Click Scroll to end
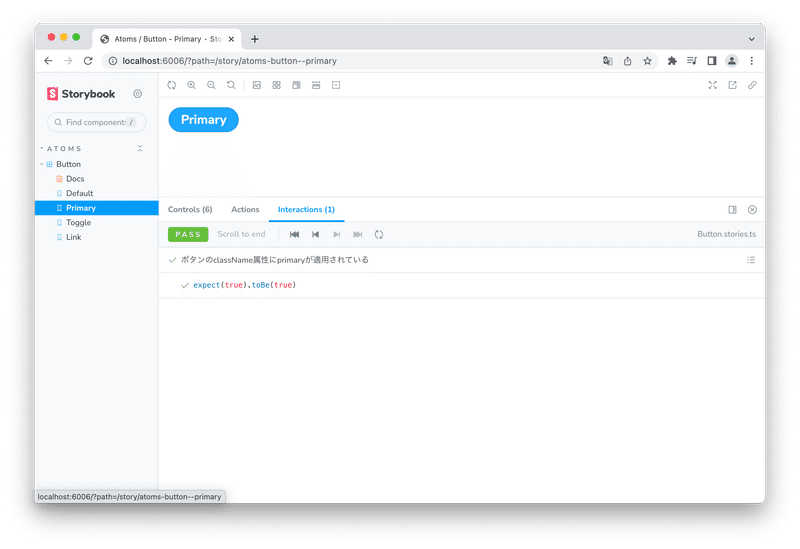Viewport: 800px width, 549px height. [241, 234]
